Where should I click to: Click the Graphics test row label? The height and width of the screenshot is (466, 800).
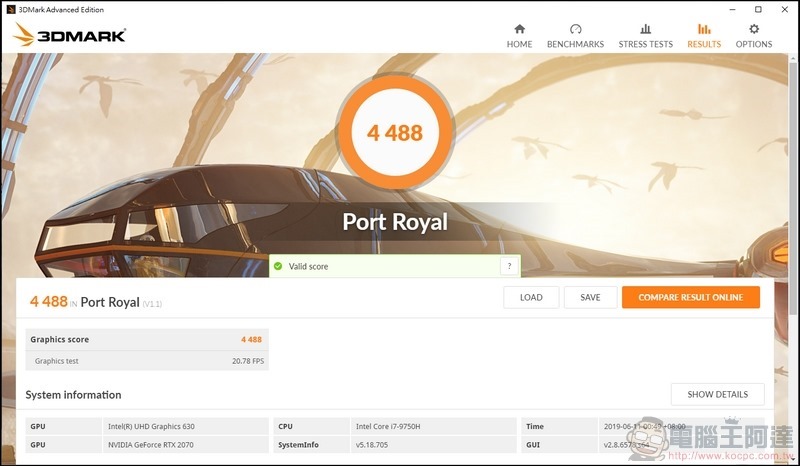tap(57, 361)
